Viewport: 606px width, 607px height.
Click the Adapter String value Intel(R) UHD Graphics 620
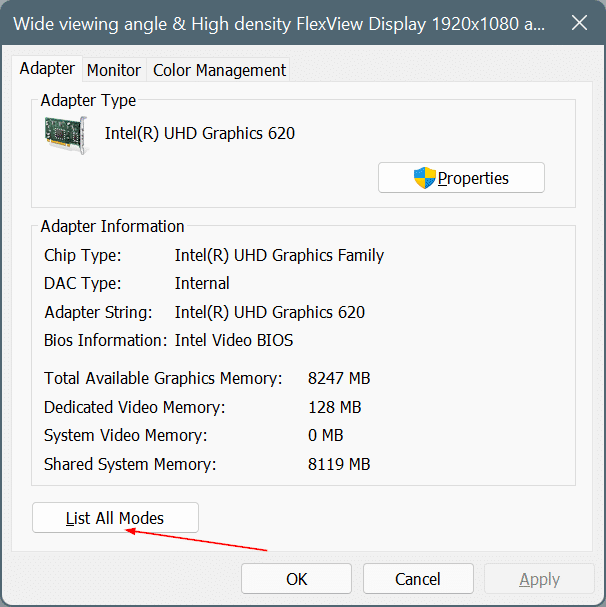(x=270, y=312)
